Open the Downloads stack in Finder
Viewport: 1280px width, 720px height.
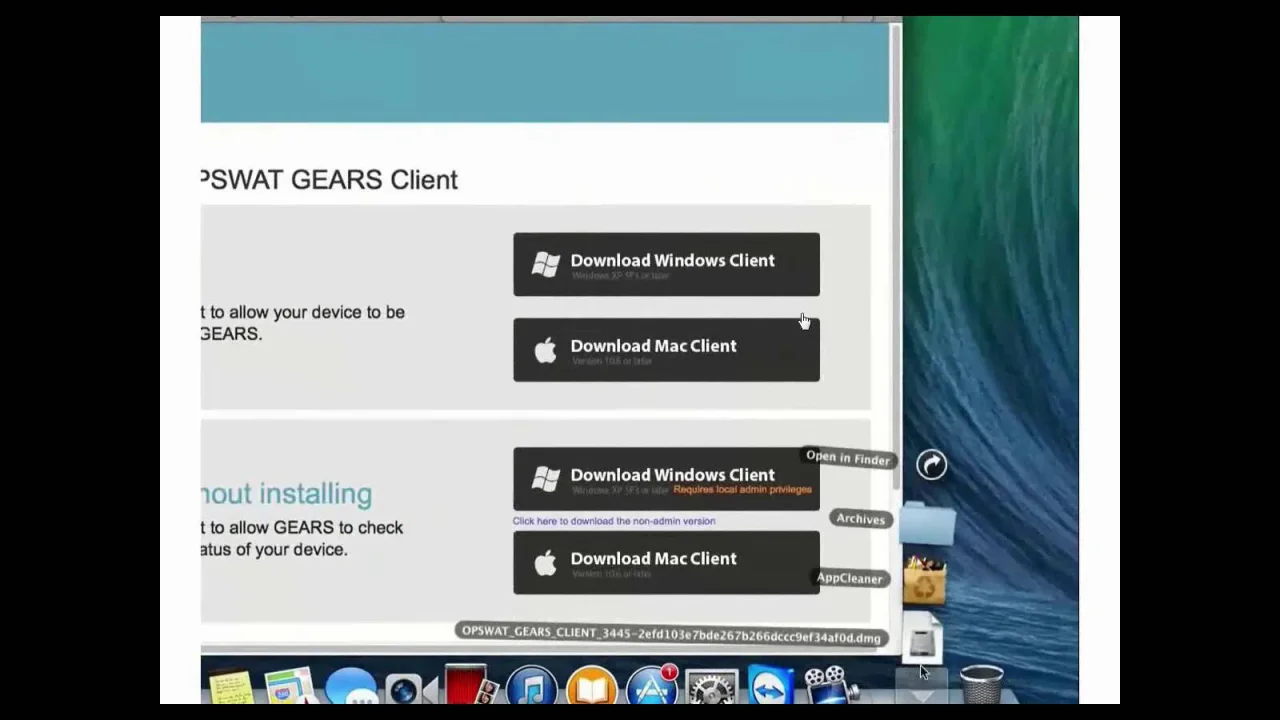click(931, 464)
